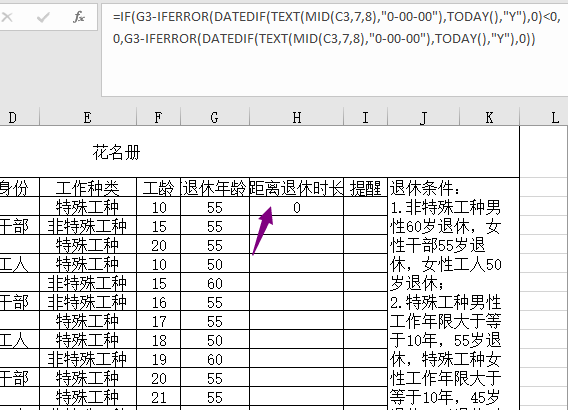The width and height of the screenshot is (568, 410).
Task: Select the 距离退休时长 header cell
Action: [296, 188]
